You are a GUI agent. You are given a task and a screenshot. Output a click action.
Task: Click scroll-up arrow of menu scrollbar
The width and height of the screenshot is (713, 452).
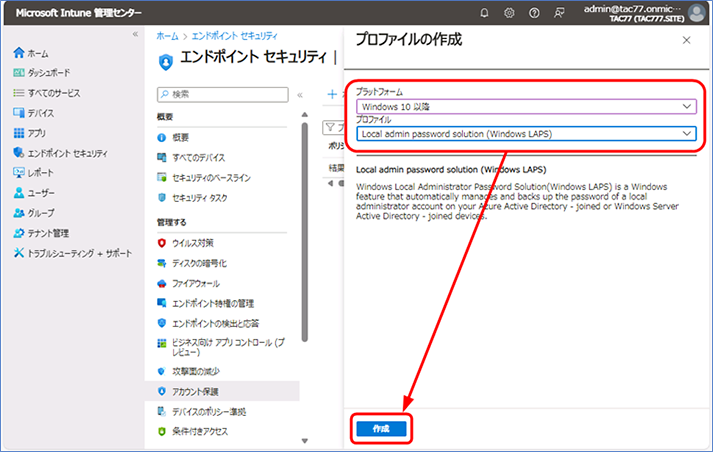point(305,115)
